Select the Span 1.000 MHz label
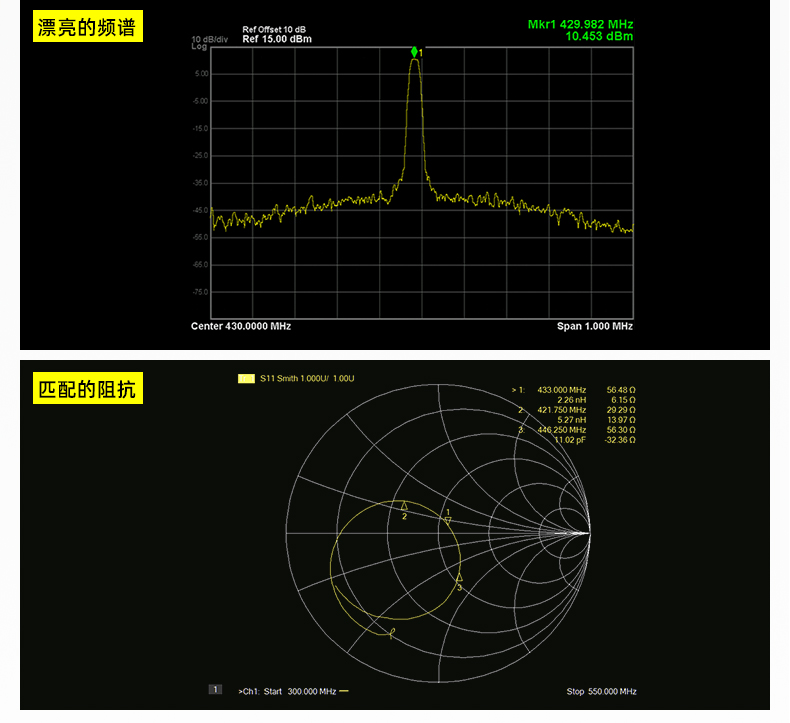Image resolution: width=790 pixels, height=723 pixels. coord(595,326)
